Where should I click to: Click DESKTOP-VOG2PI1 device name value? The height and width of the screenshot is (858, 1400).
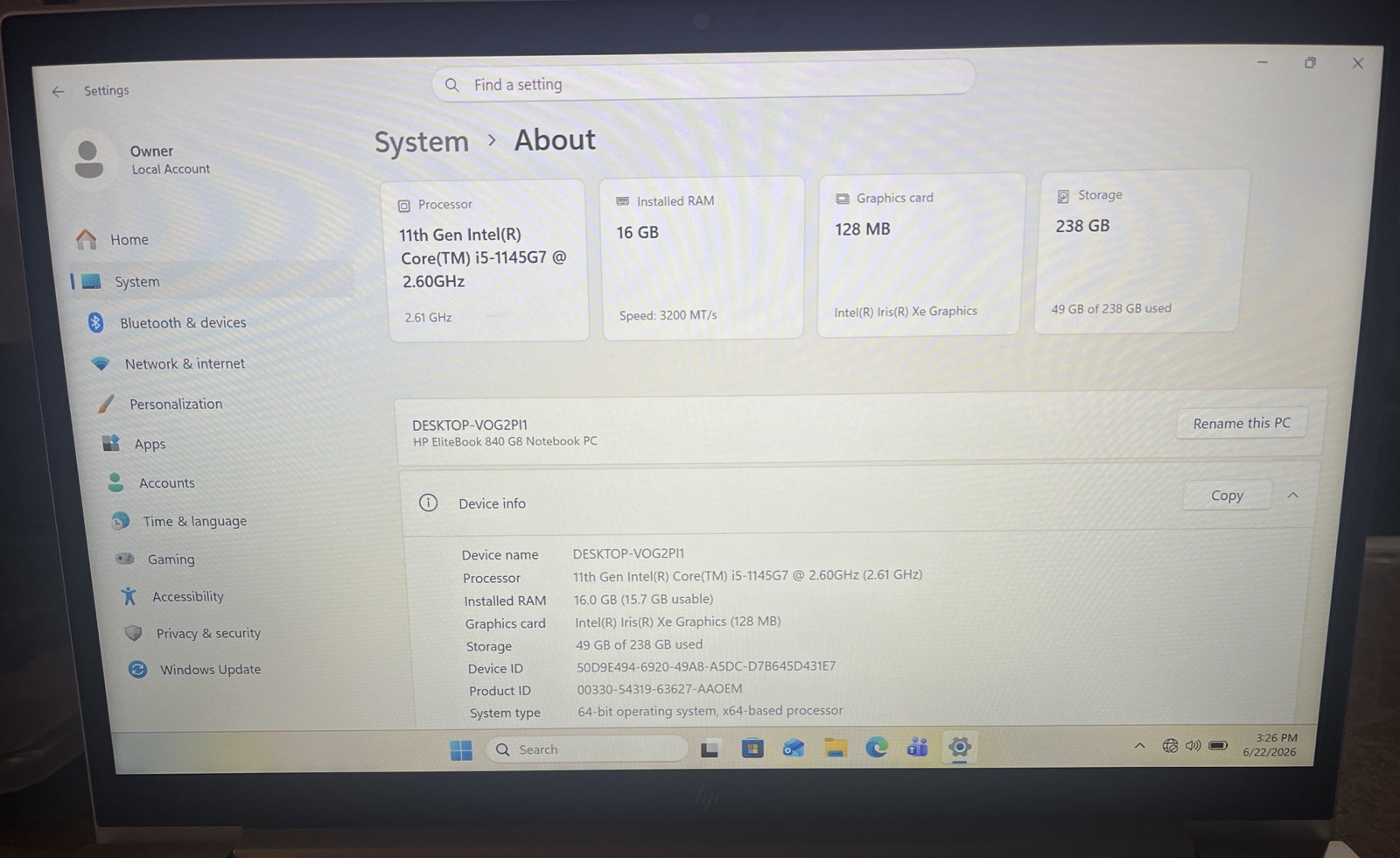click(628, 553)
